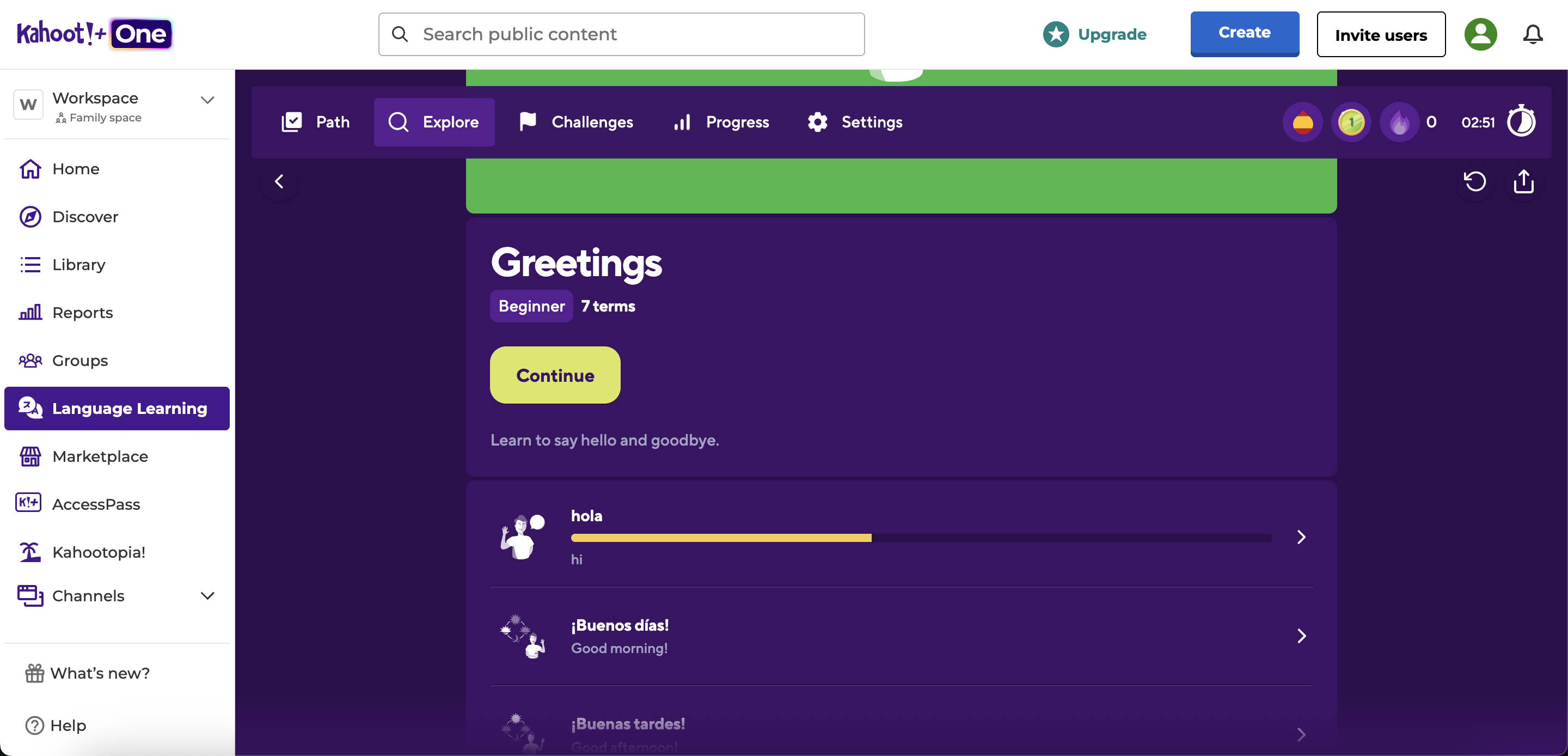Switch to the Path tab
This screenshot has width=1568, height=756.
point(315,123)
